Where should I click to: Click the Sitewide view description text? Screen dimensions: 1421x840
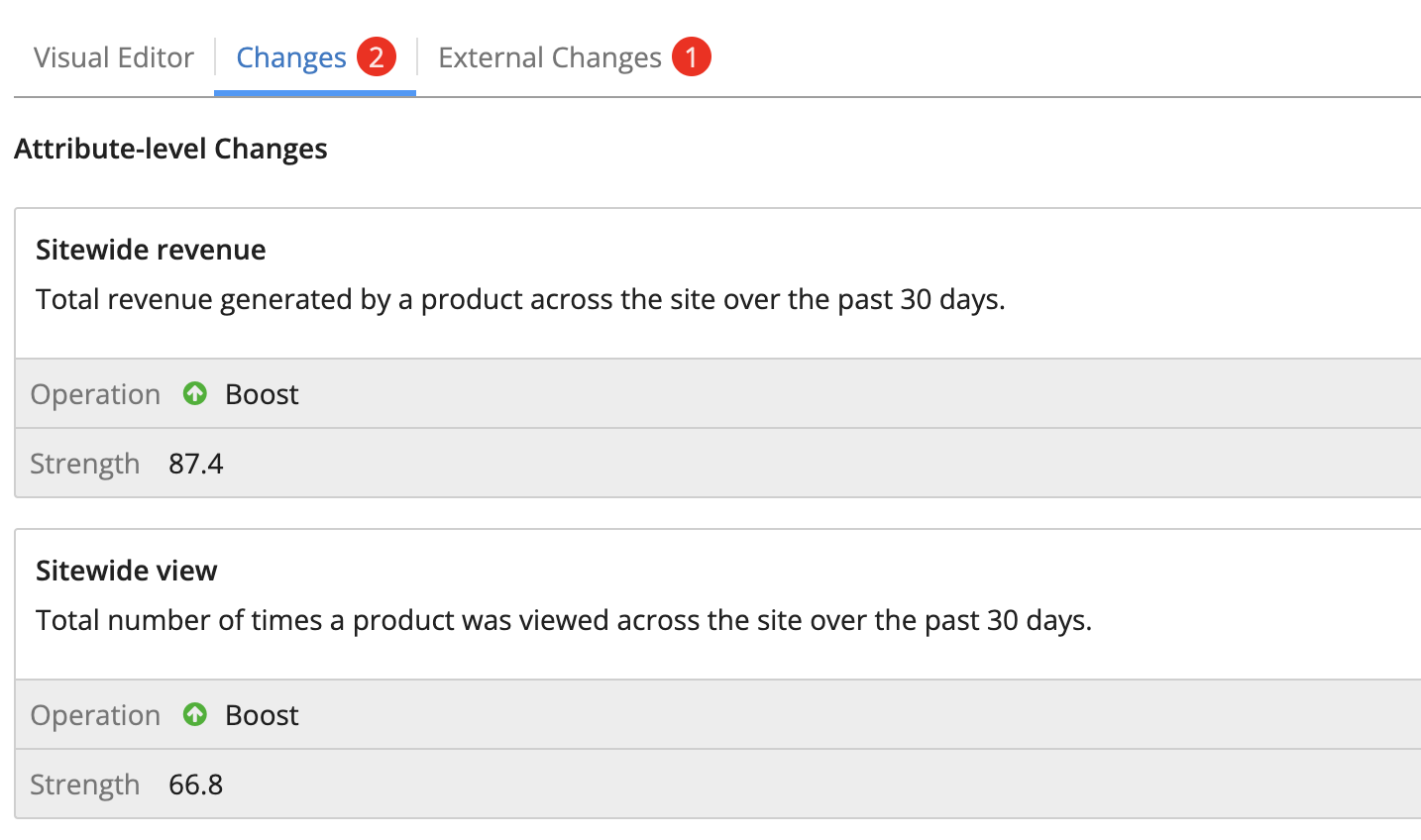coord(563,620)
